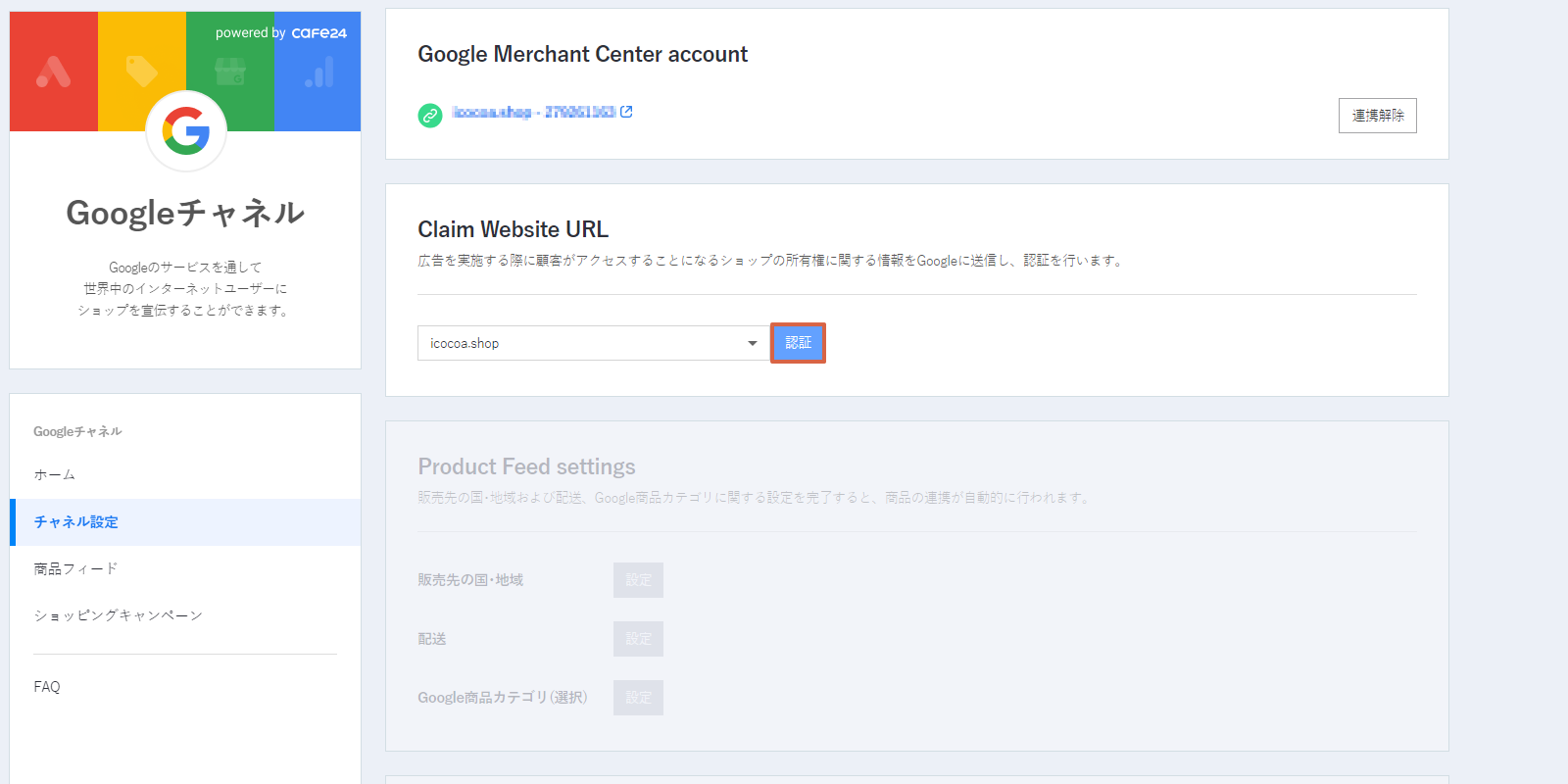The width and height of the screenshot is (1568, 784).
Task: Click the 連携解除 disconnect button
Action: [1378, 116]
